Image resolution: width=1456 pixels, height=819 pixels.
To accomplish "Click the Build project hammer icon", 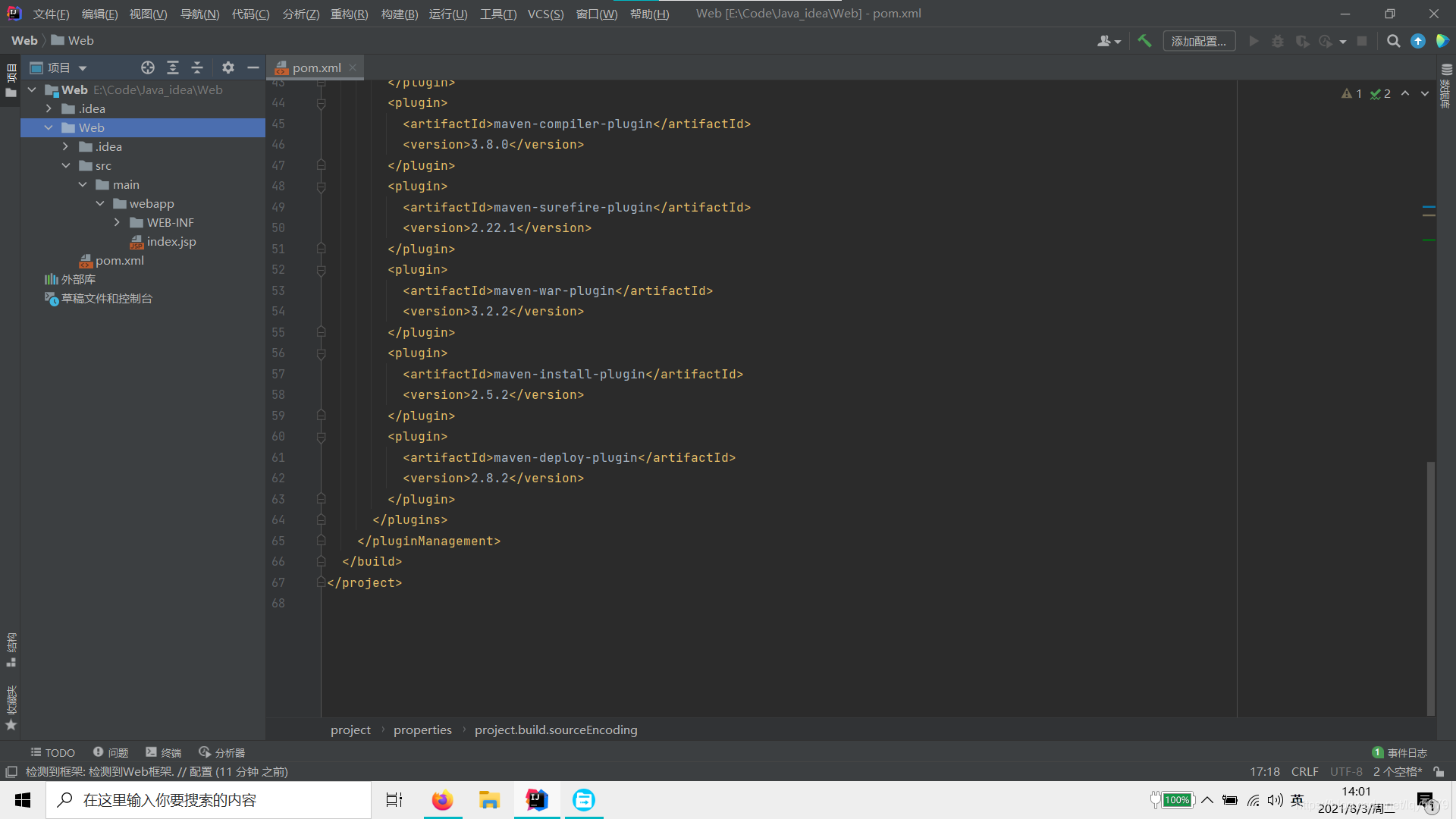I will (1144, 41).
